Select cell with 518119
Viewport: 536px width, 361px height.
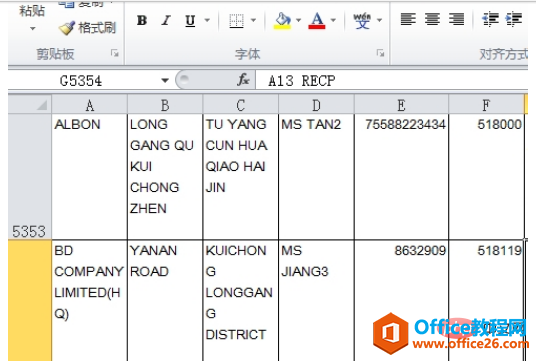[x=486, y=300]
